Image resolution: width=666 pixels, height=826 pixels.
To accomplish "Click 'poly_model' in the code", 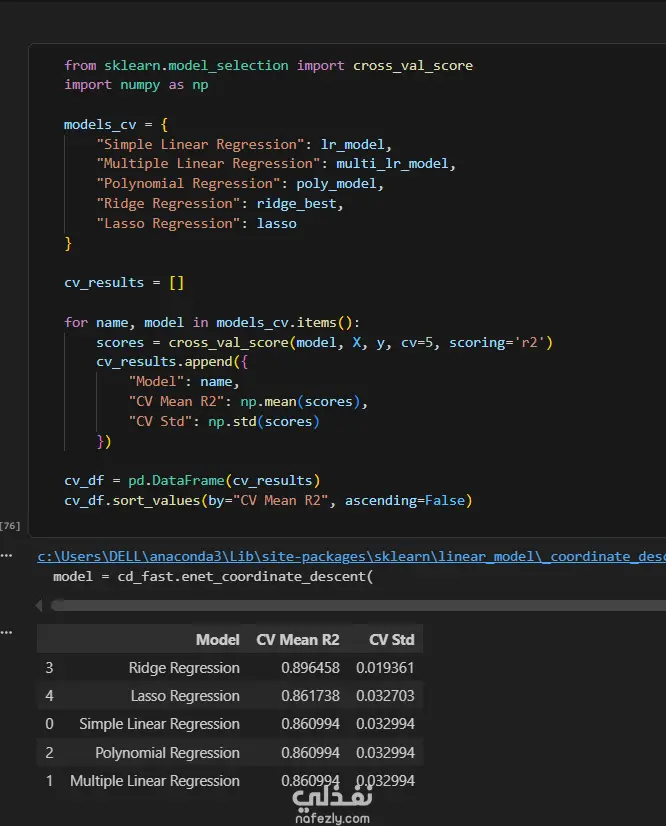I will (x=336, y=184).
